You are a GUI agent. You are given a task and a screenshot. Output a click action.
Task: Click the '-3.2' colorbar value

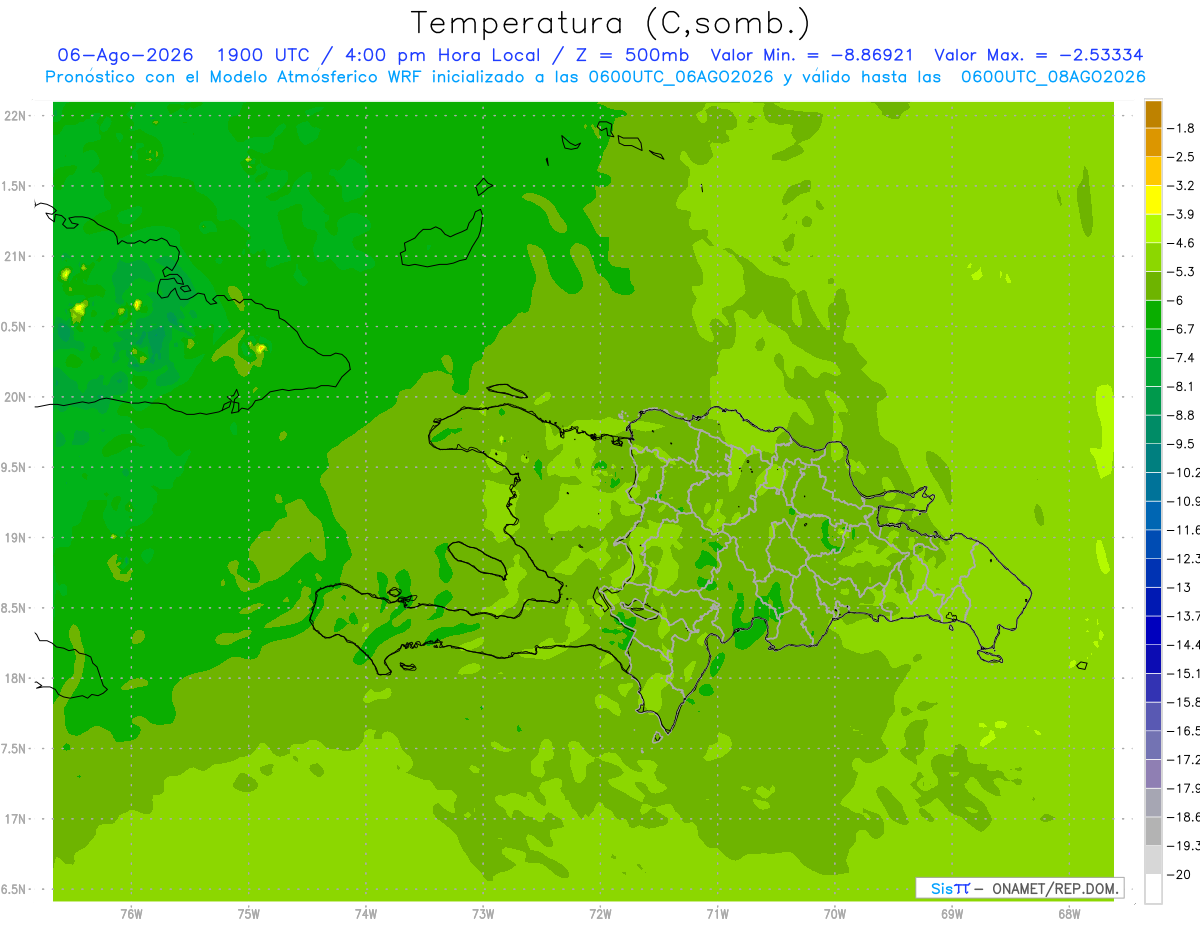(1182, 185)
